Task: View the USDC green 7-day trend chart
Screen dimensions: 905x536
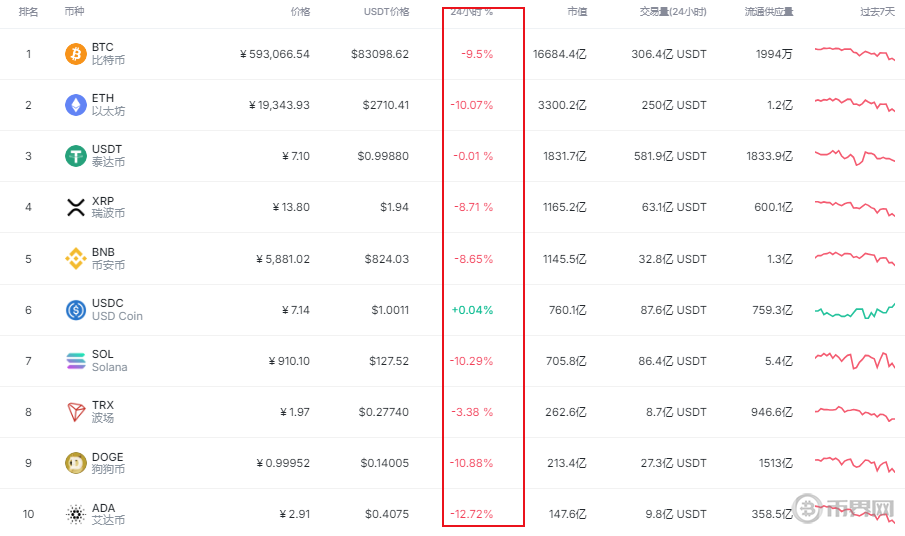Action: [x=854, y=310]
